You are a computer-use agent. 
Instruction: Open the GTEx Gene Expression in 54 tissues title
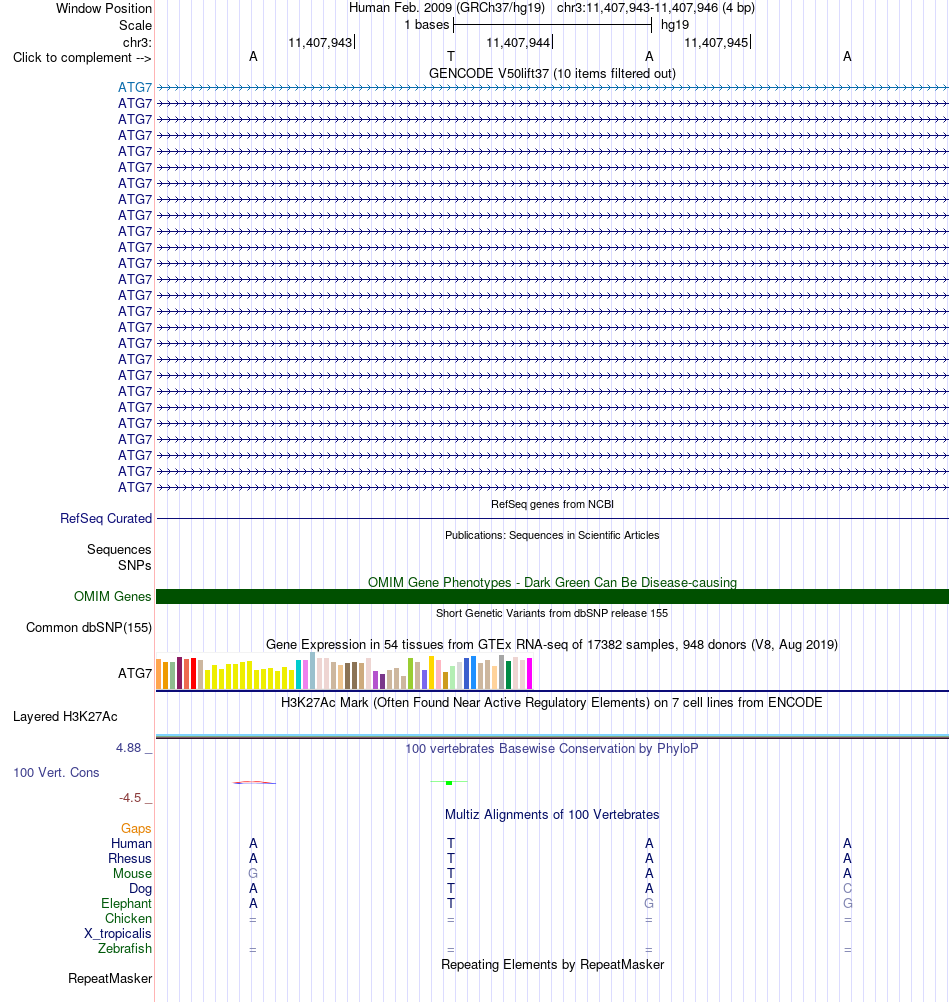[x=552, y=644]
